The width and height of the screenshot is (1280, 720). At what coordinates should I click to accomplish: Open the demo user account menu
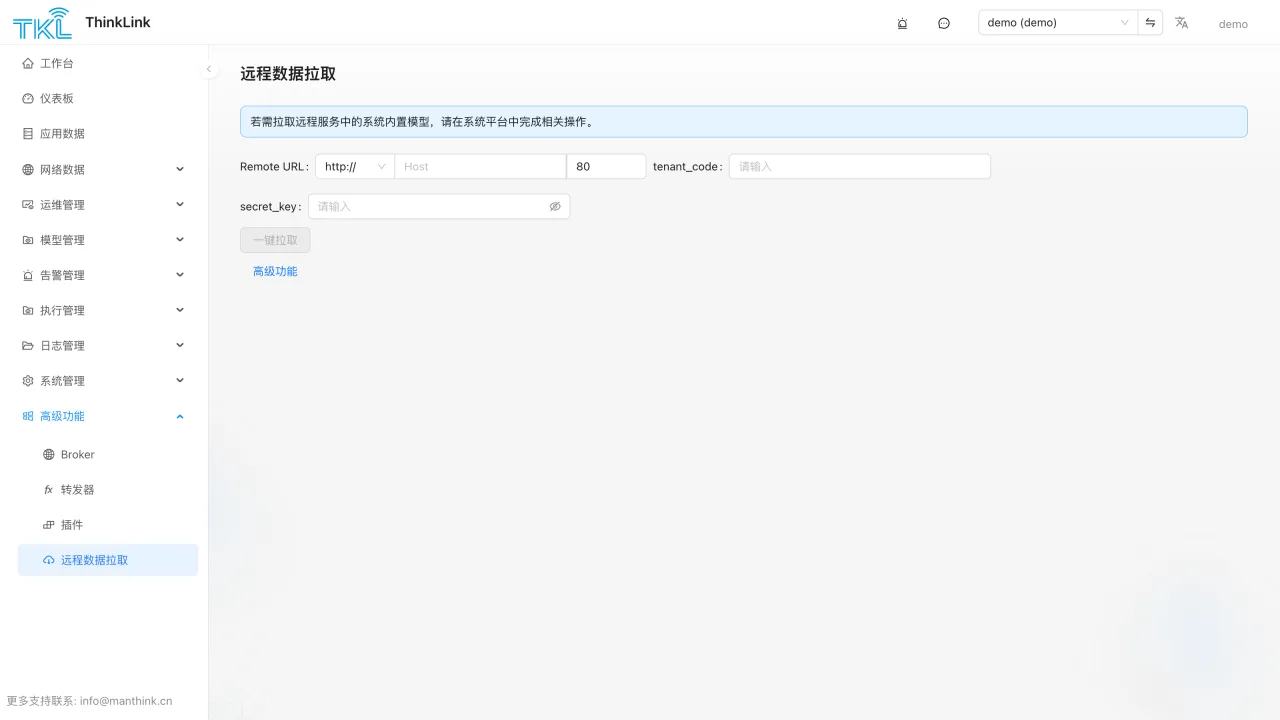(x=1233, y=24)
